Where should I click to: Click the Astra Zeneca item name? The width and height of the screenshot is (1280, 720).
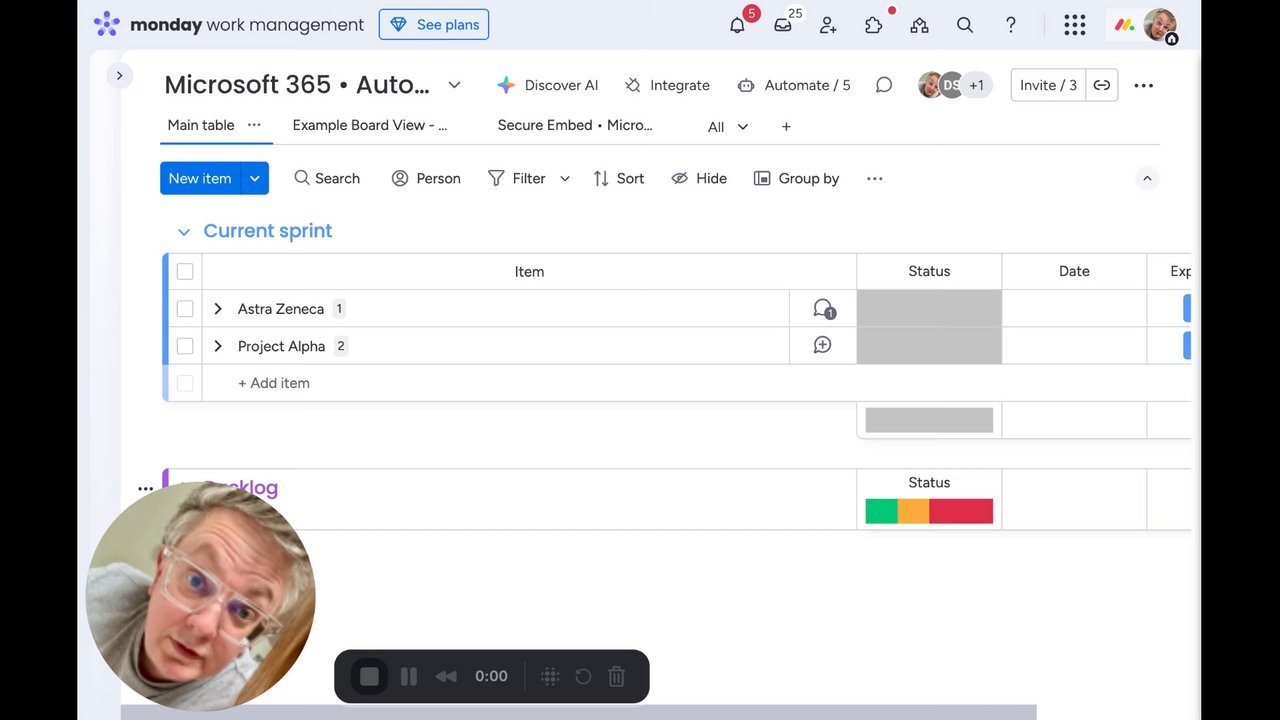pos(281,309)
